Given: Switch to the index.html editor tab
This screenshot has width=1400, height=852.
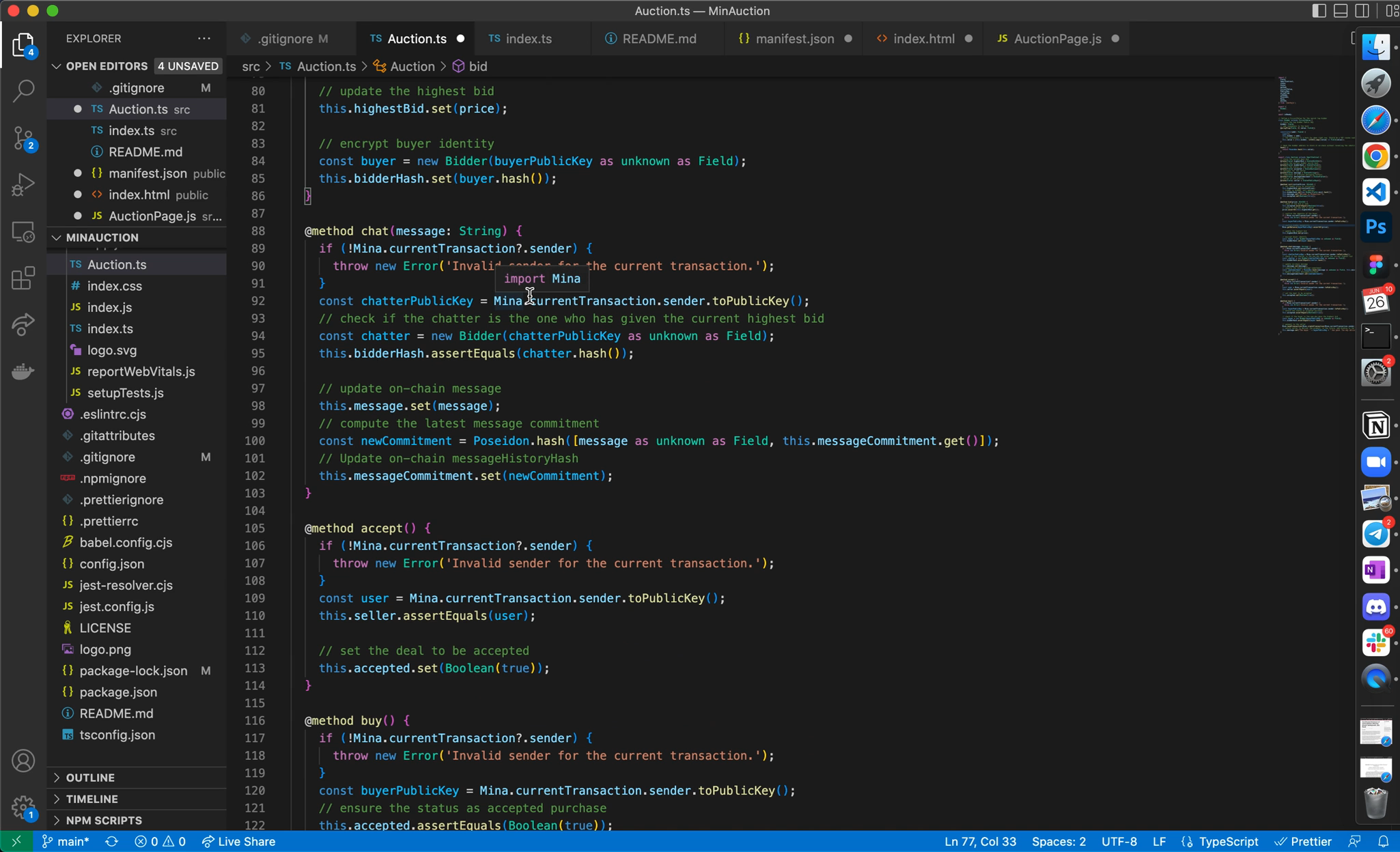Looking at the screenshot, I should 923,39.
